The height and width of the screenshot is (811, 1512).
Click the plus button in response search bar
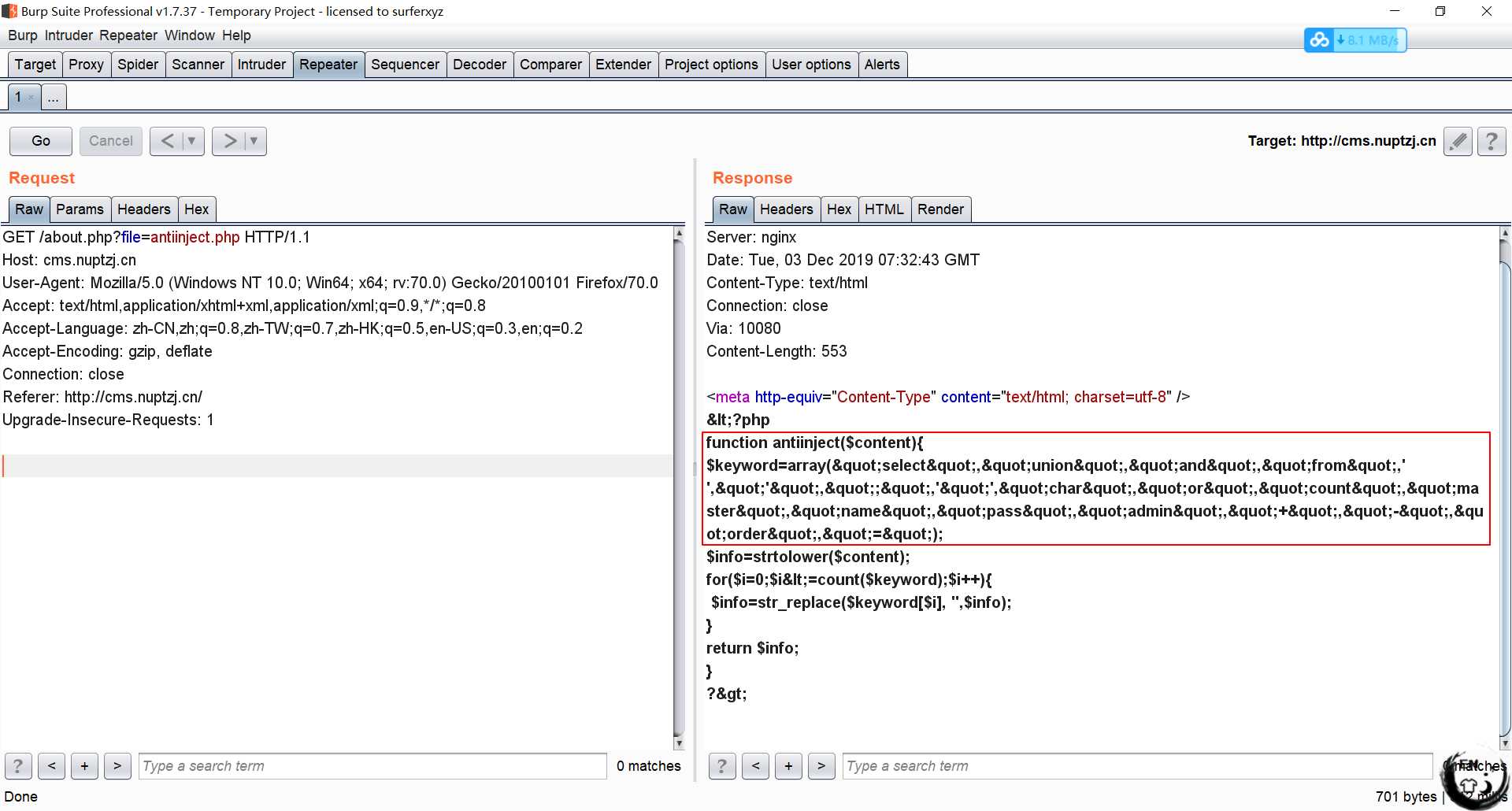tap(788, 765)
